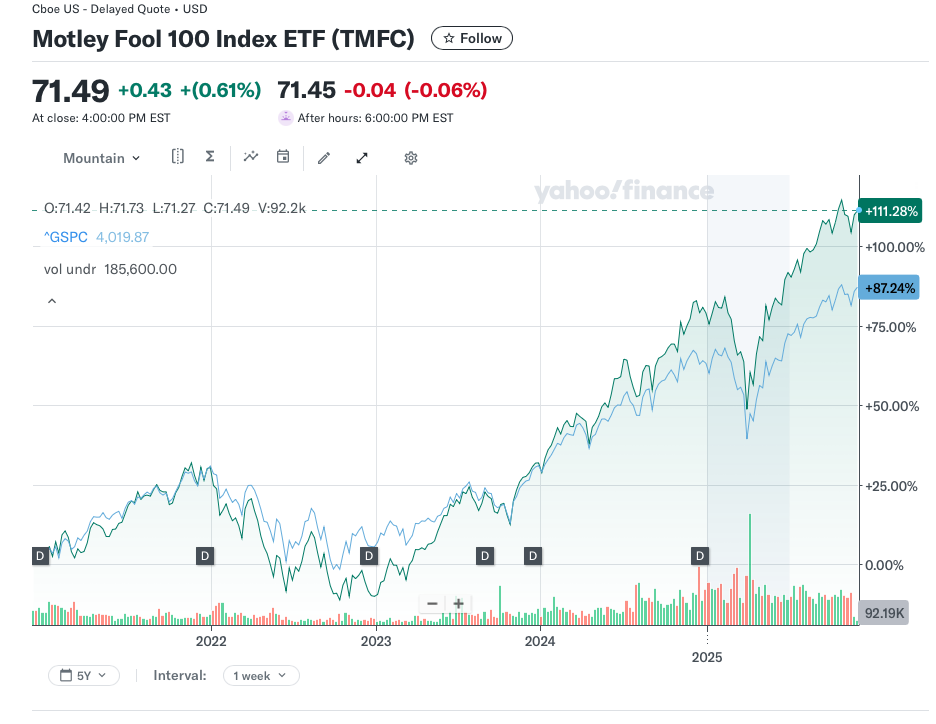Click the sigma statistics icon
The height and width of the screenshot is (724, 936).
(210, 157)
